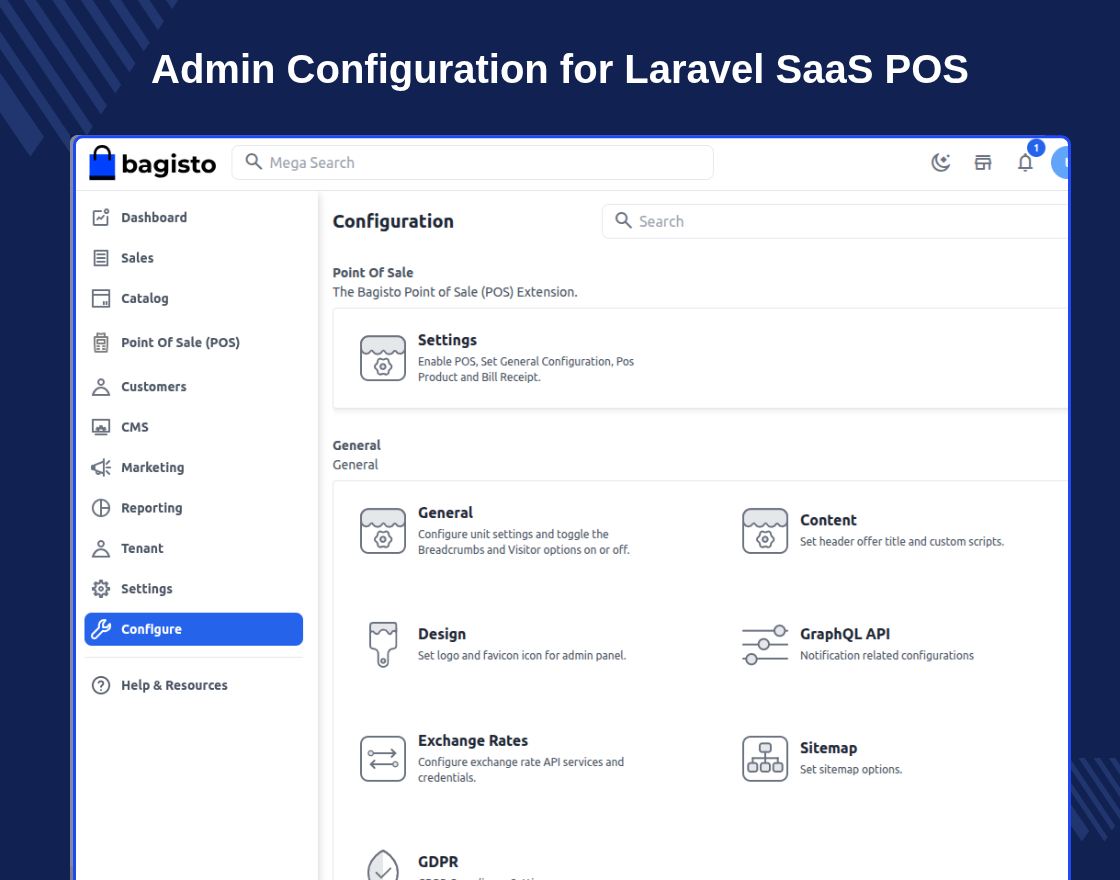Click the Marketing megaphone icon

[101, 467]
